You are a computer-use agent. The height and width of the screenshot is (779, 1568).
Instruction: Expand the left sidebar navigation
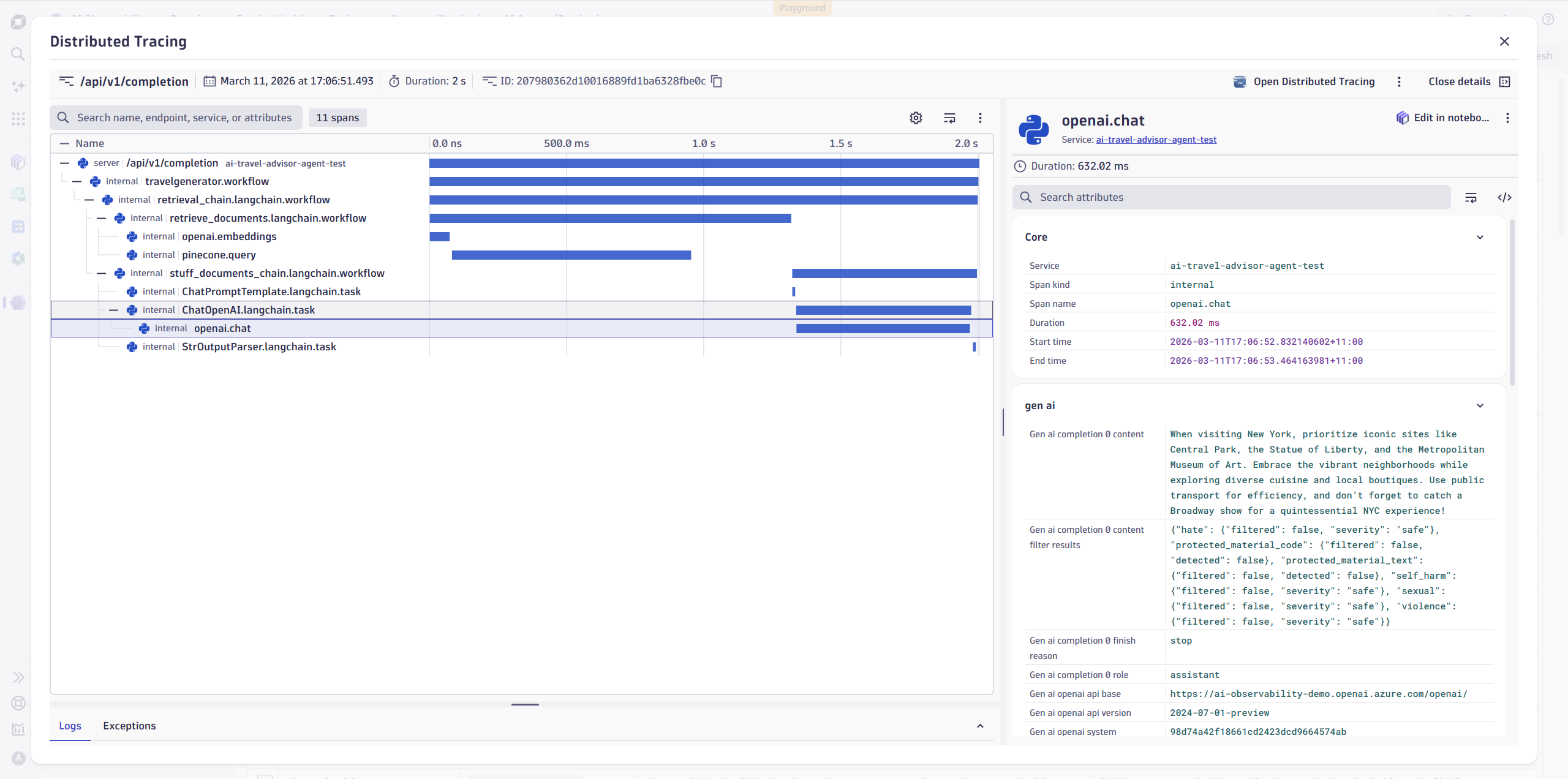click(18, 677)
